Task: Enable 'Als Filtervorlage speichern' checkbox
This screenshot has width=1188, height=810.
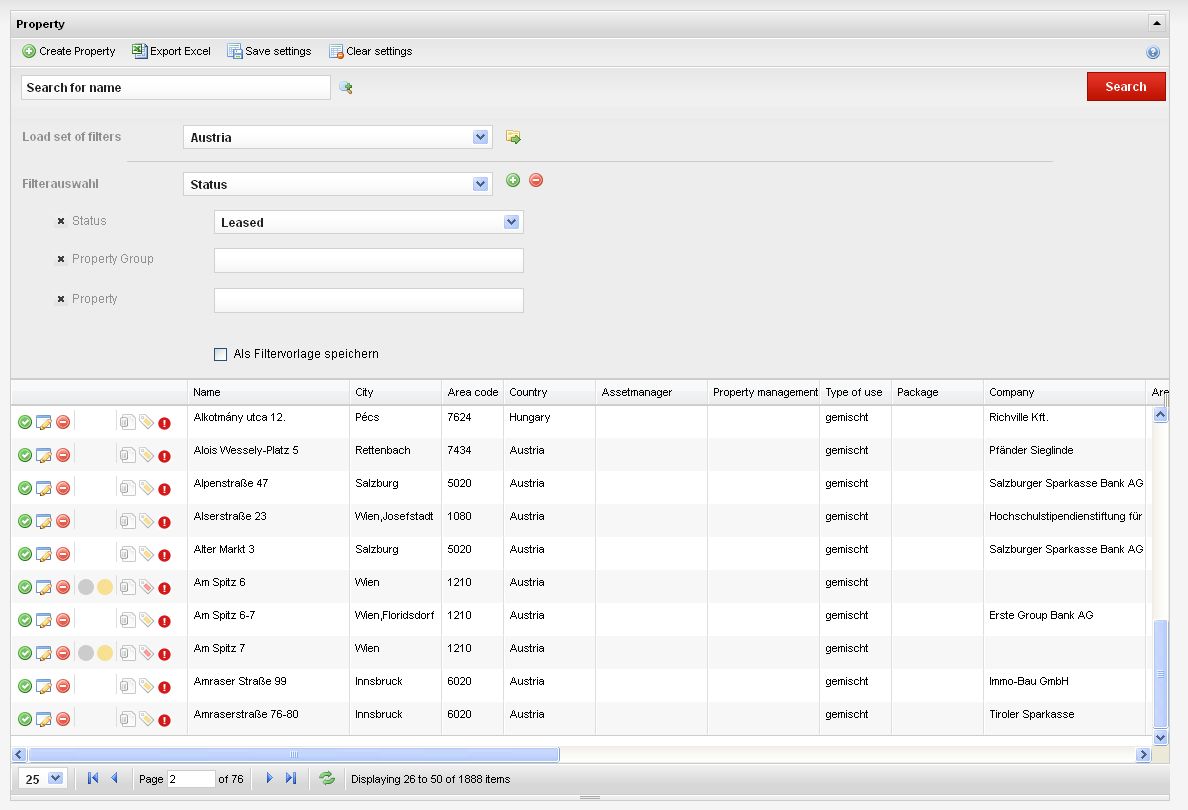Action: point(221,354)
